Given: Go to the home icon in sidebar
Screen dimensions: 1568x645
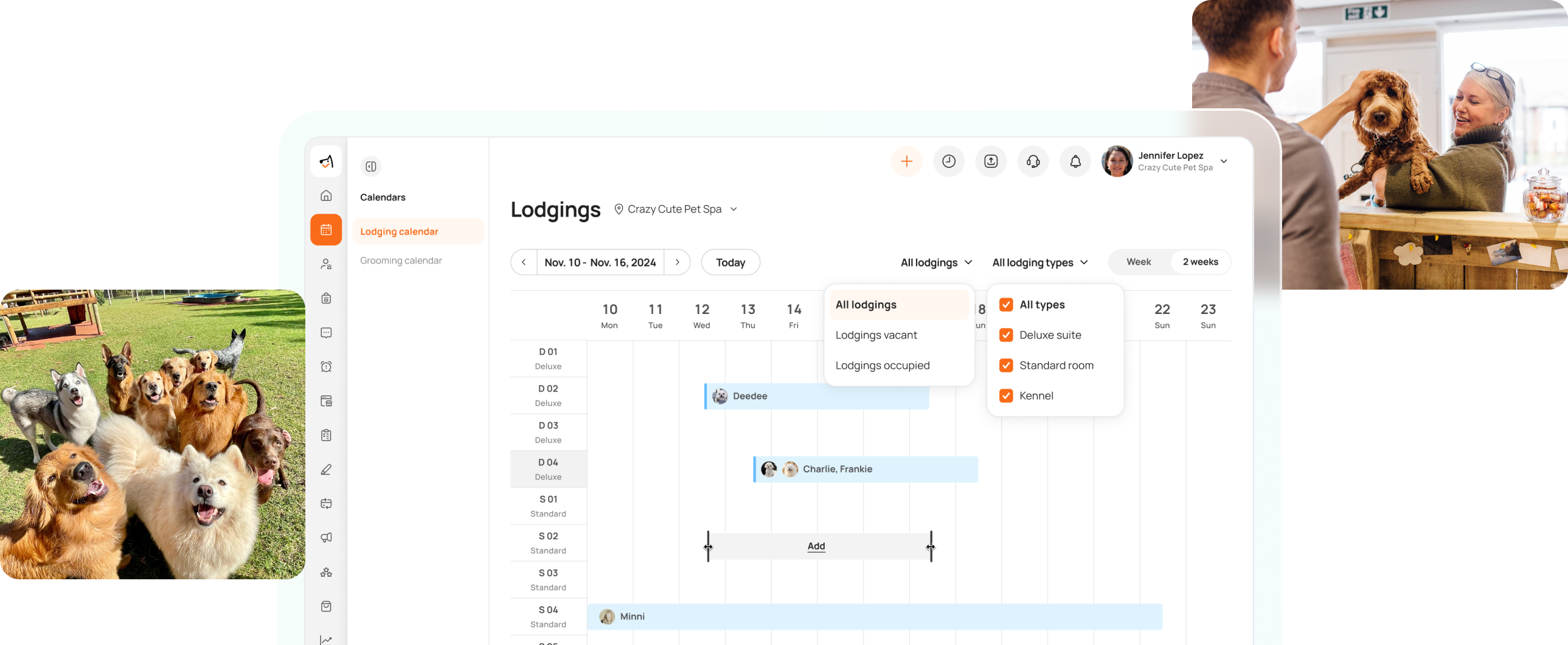Looking at the screenshot, I should 326,195.
